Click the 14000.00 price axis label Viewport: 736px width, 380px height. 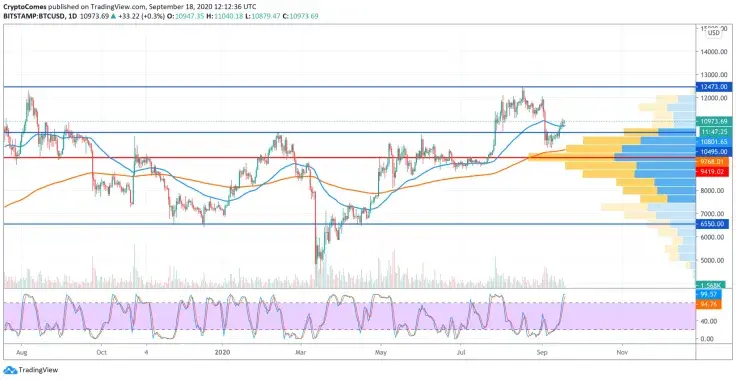713,52
